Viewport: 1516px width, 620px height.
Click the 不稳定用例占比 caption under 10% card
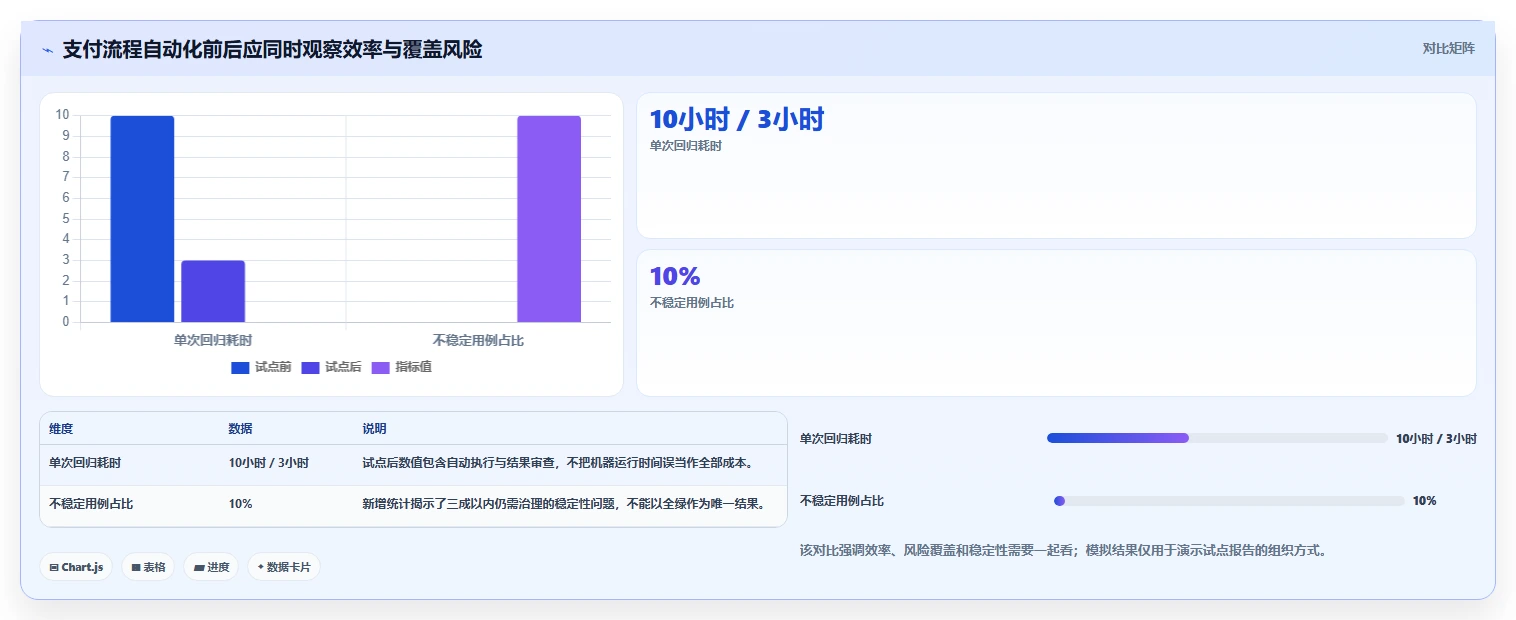point(692,303)
